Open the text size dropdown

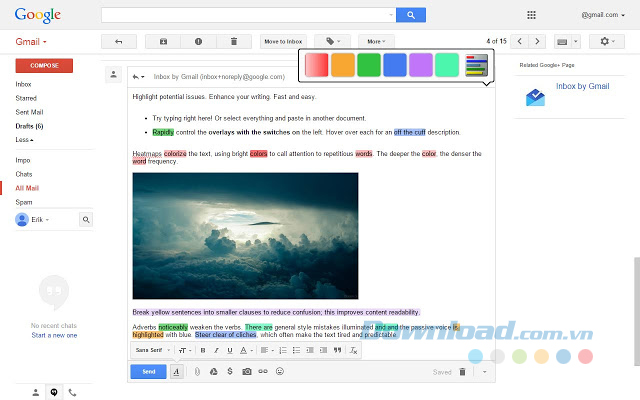click(184, 350)
